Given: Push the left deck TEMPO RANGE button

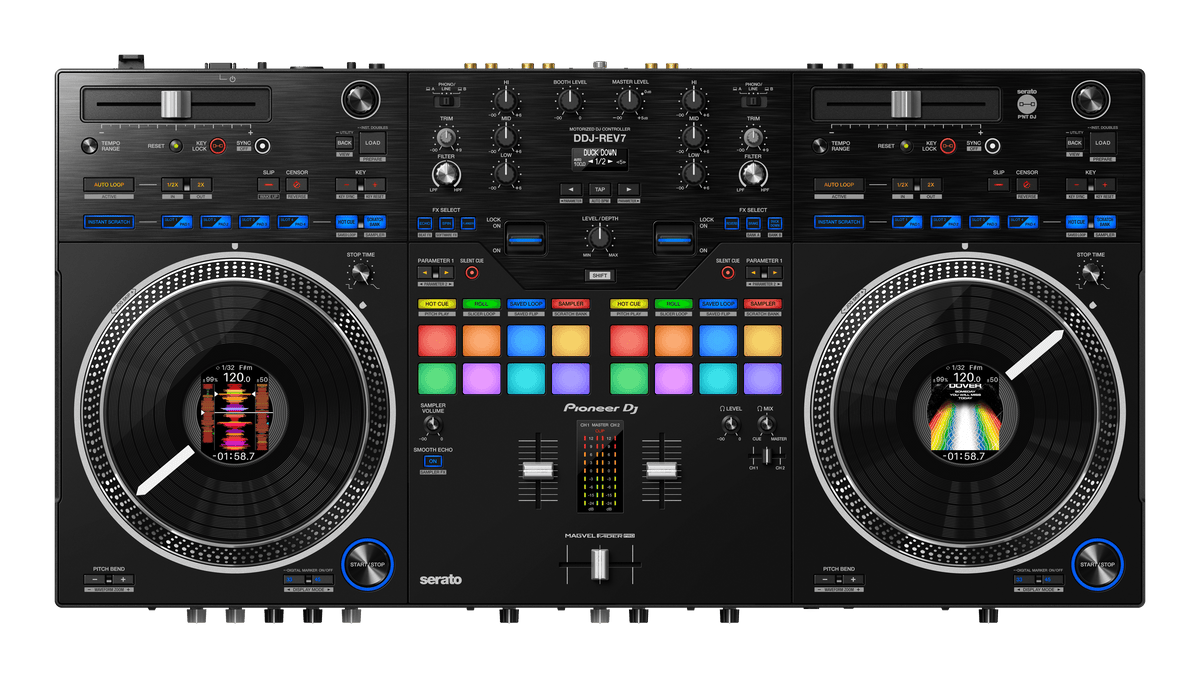Looking at the screenshot, I should click(x=90, y=146).
